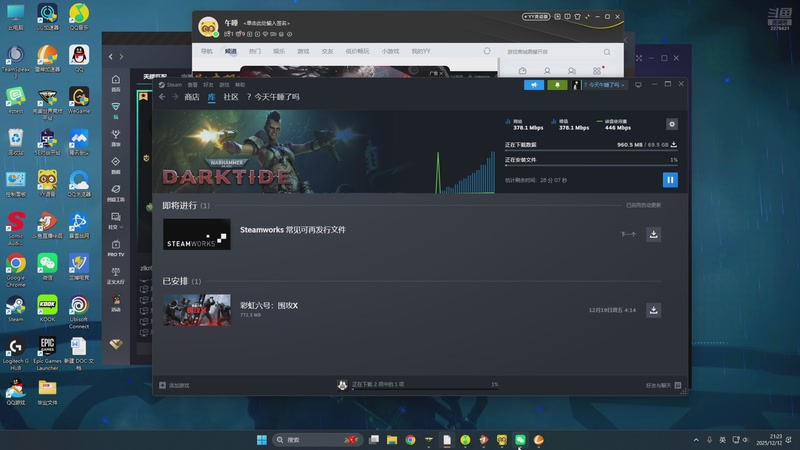
Task: Open the 游戏 games menu in Steam
Action: click(x=224, y=85)
